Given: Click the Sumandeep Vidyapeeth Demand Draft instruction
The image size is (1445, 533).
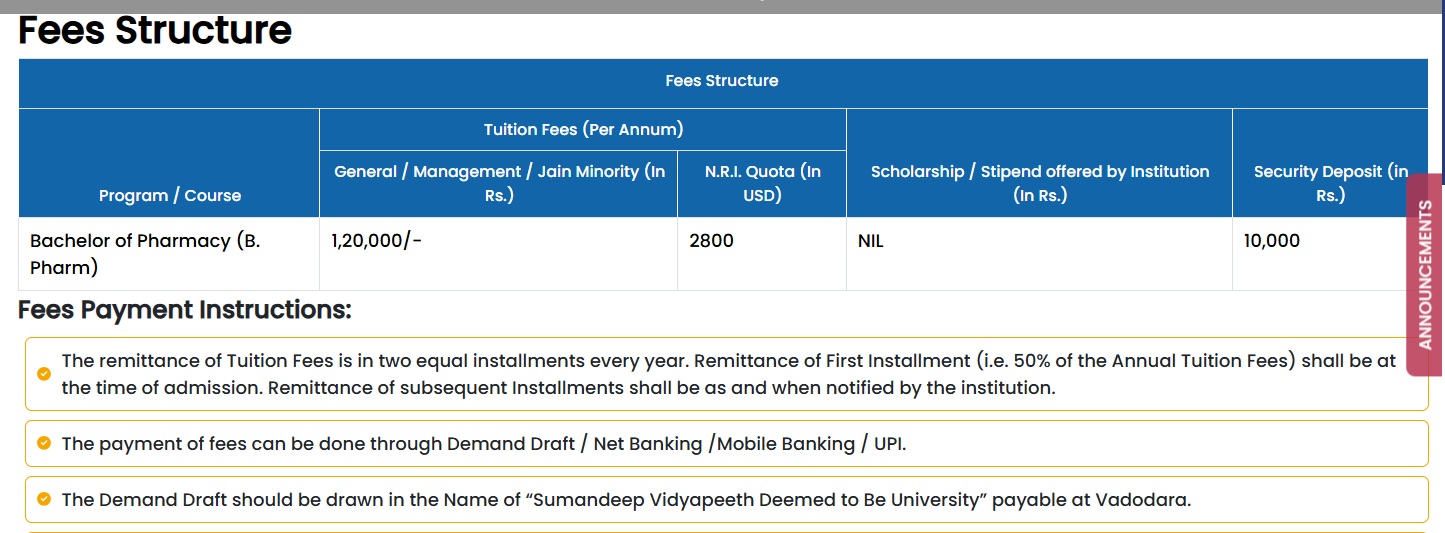Looking at the screenshot, I should [x=626, y=499].
